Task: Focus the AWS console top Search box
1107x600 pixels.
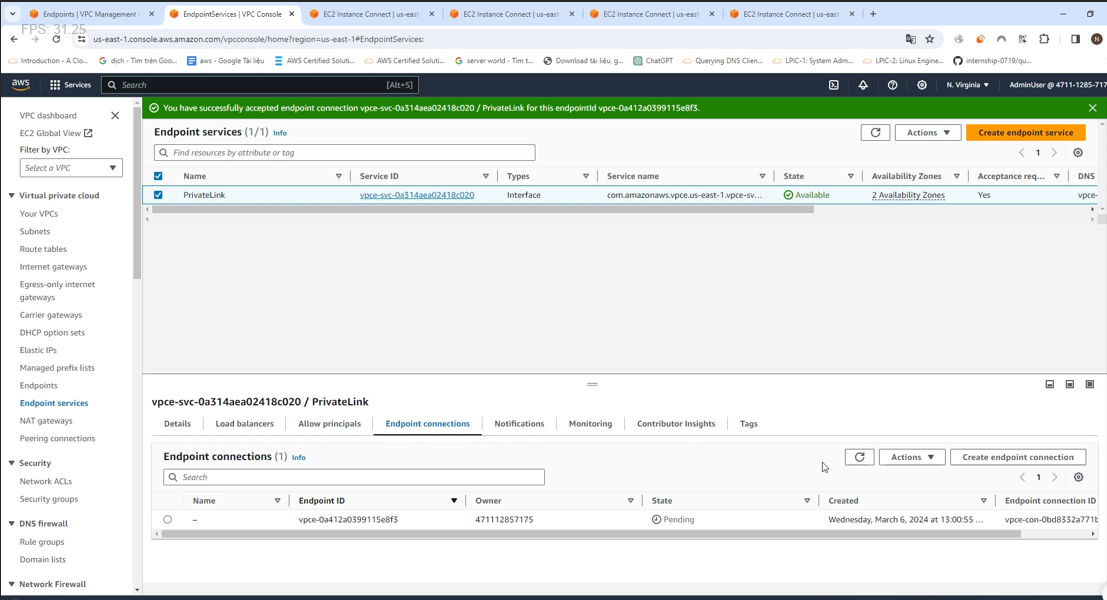Action: (260, 85)
